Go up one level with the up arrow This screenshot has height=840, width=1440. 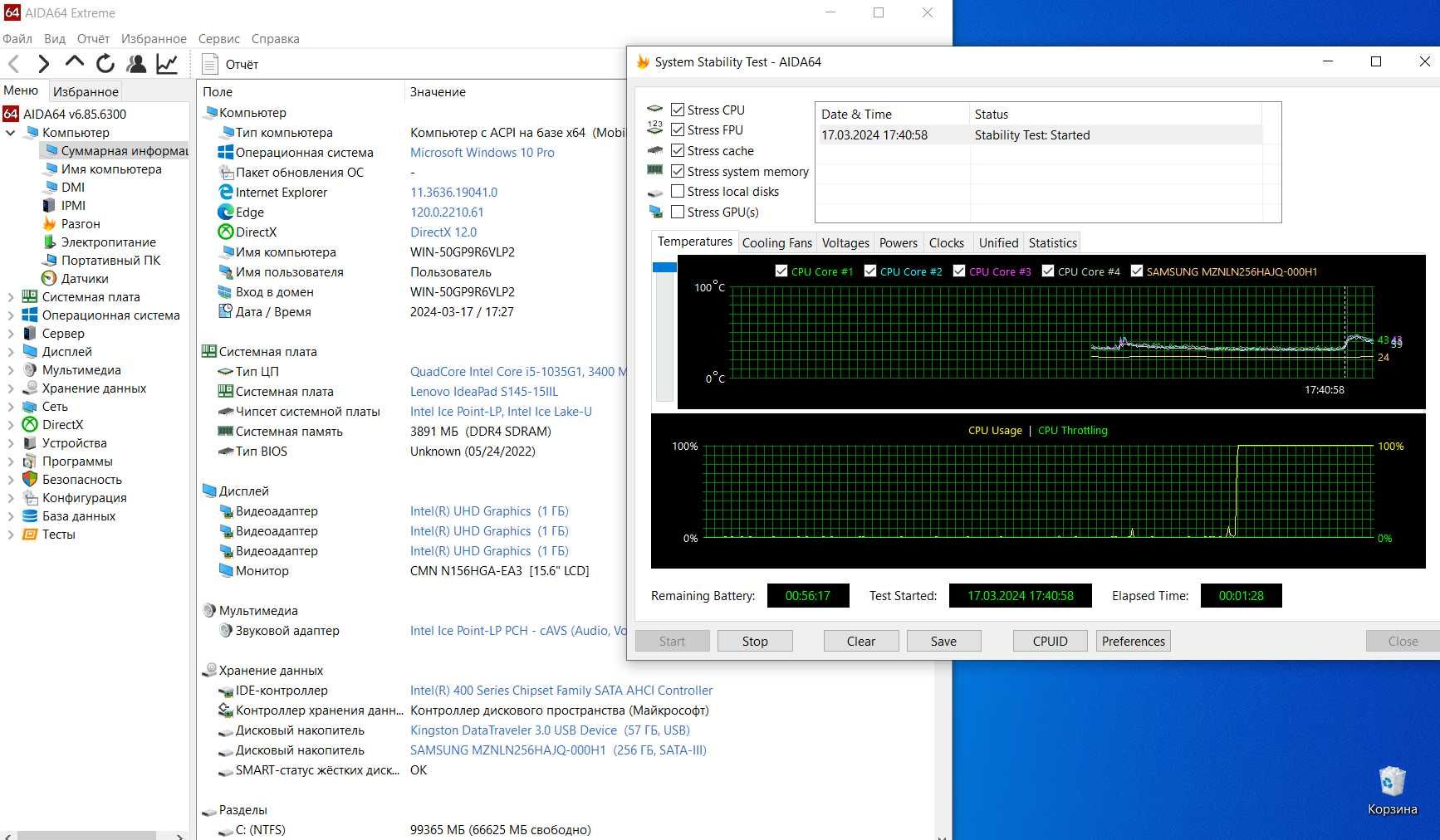pos(75,63)
